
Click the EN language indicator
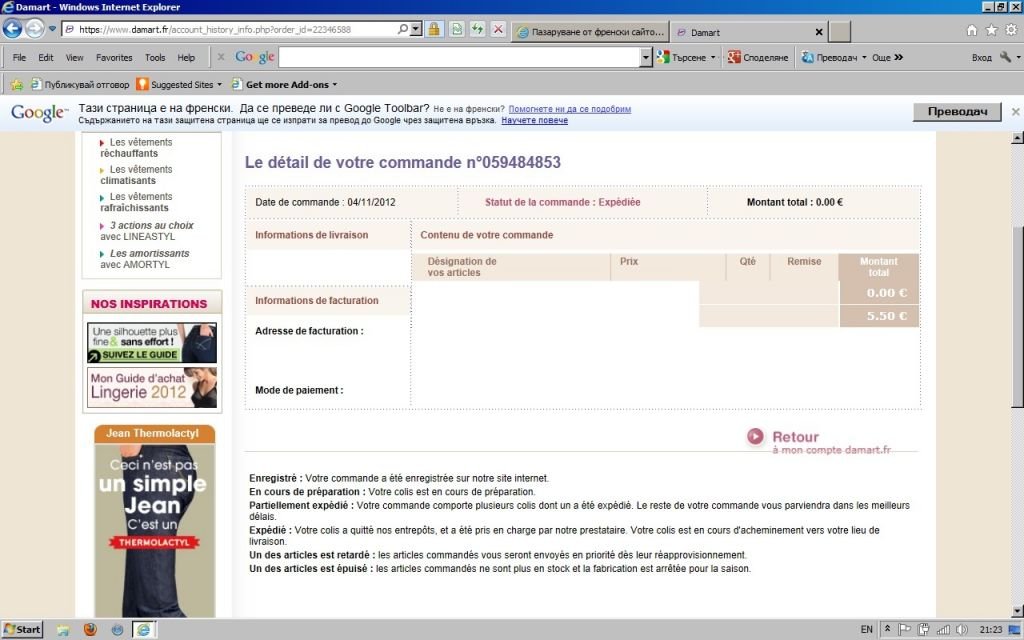pyautogui.click(x=867, y=630)
